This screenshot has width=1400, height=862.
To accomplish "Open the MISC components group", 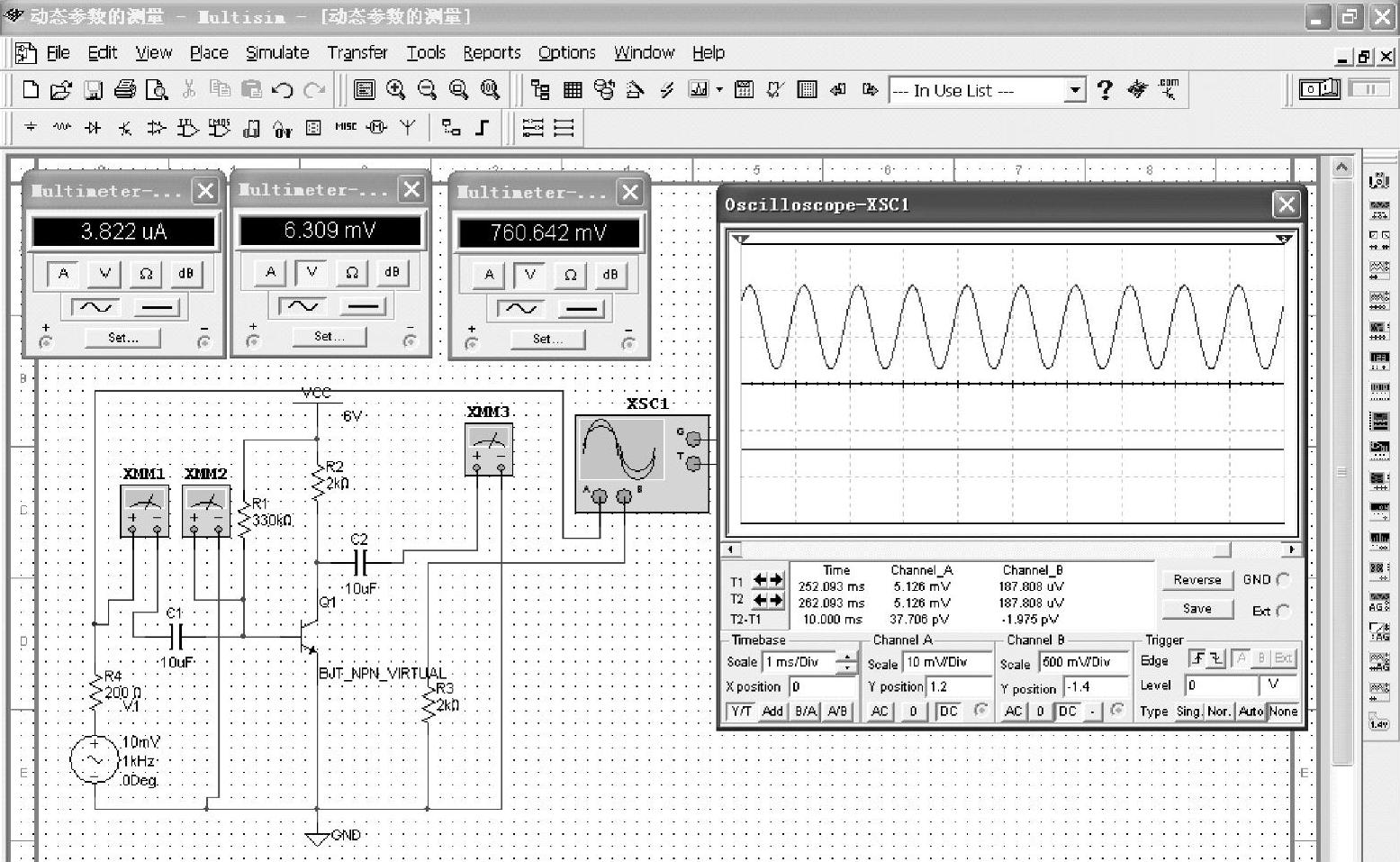I will tap(346, 127).
